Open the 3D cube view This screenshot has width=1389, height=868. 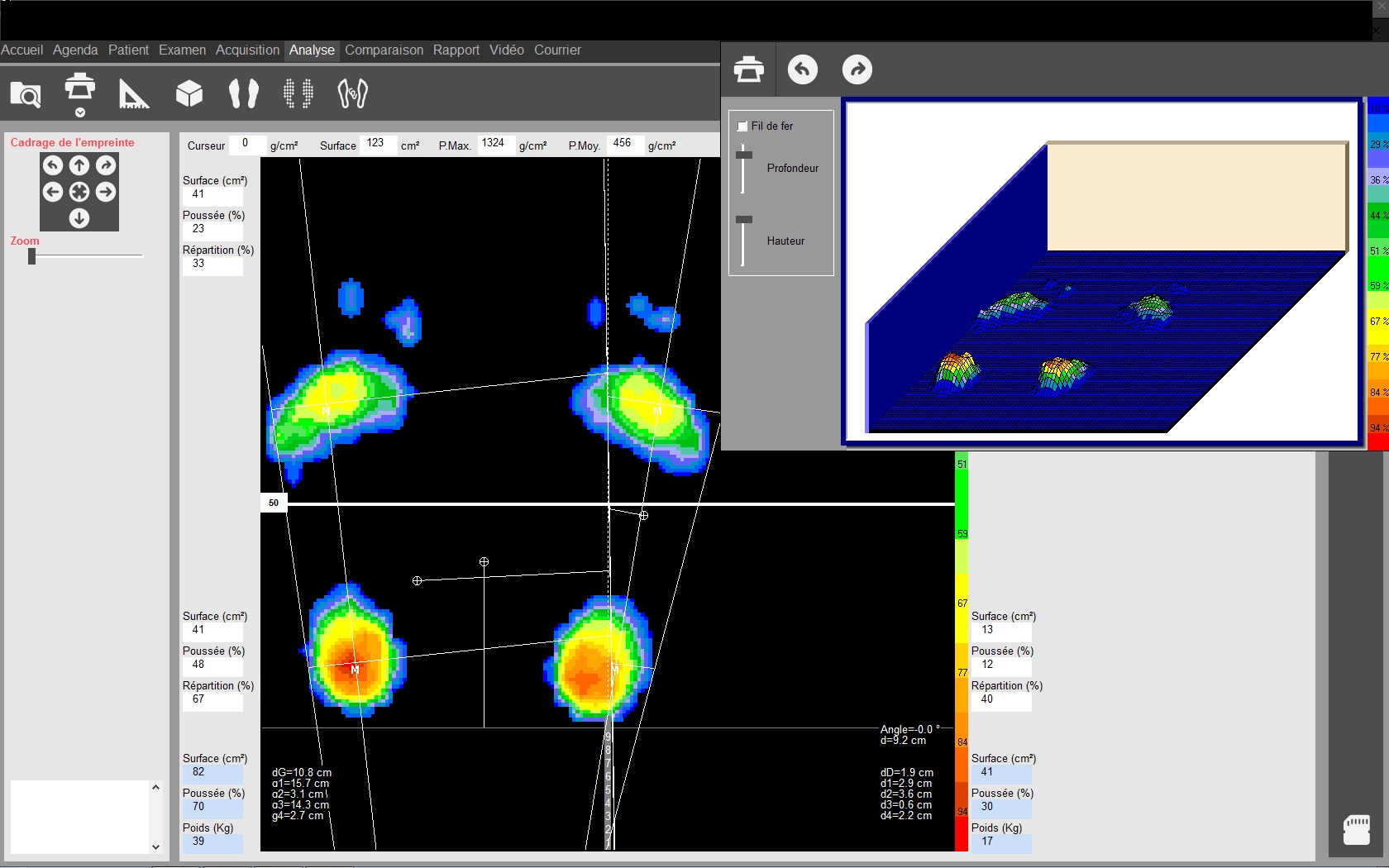click(x=189, y=93)
